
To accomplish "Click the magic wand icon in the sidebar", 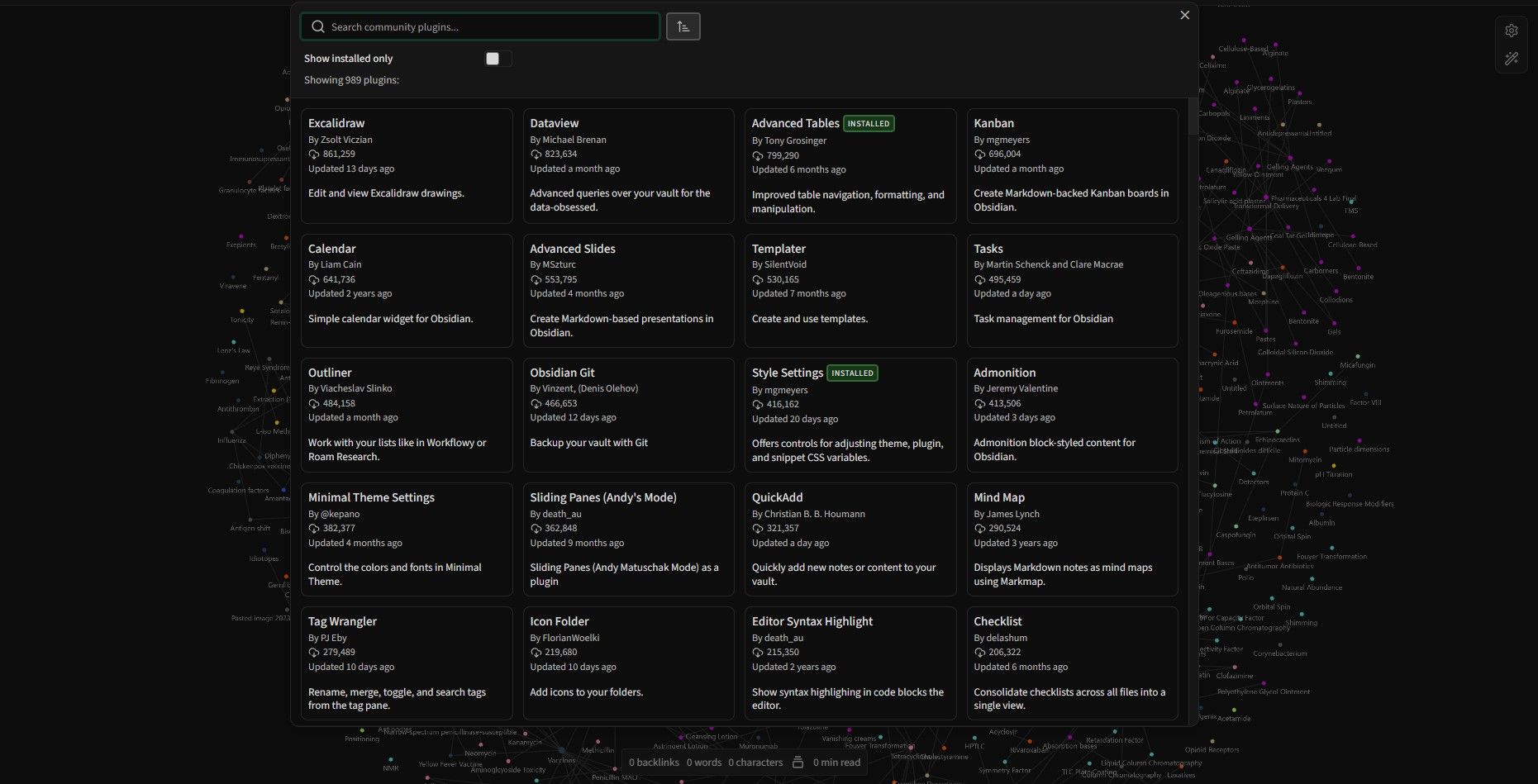I will [1512, 59].
